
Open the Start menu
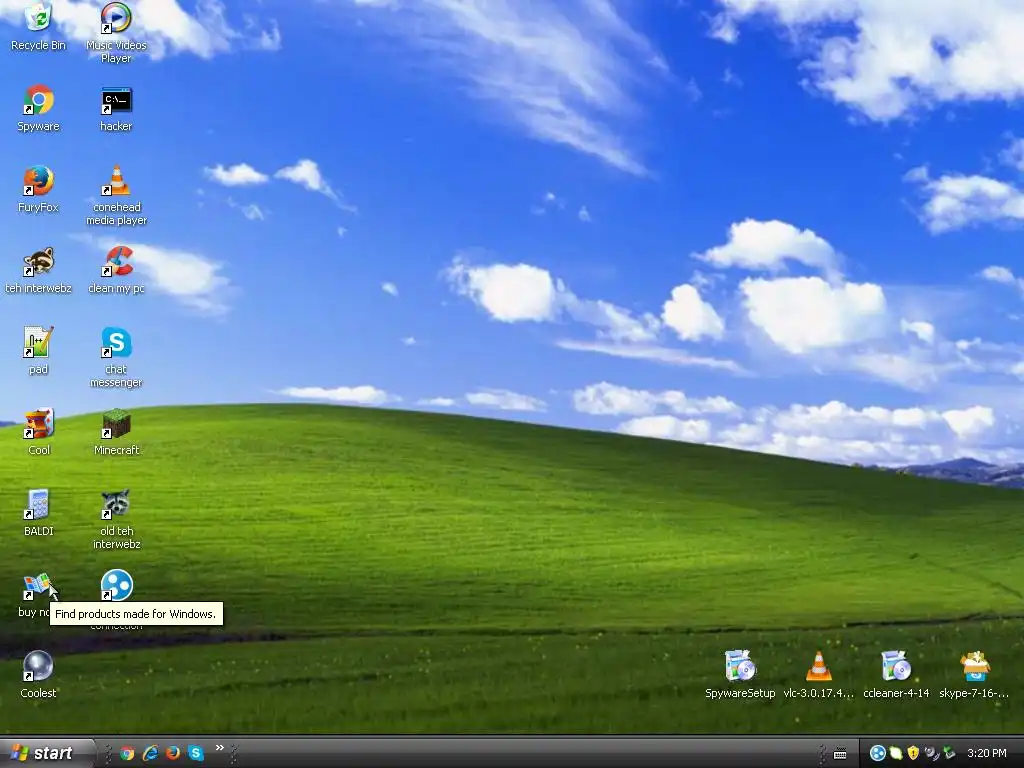(x=46, y=753)
